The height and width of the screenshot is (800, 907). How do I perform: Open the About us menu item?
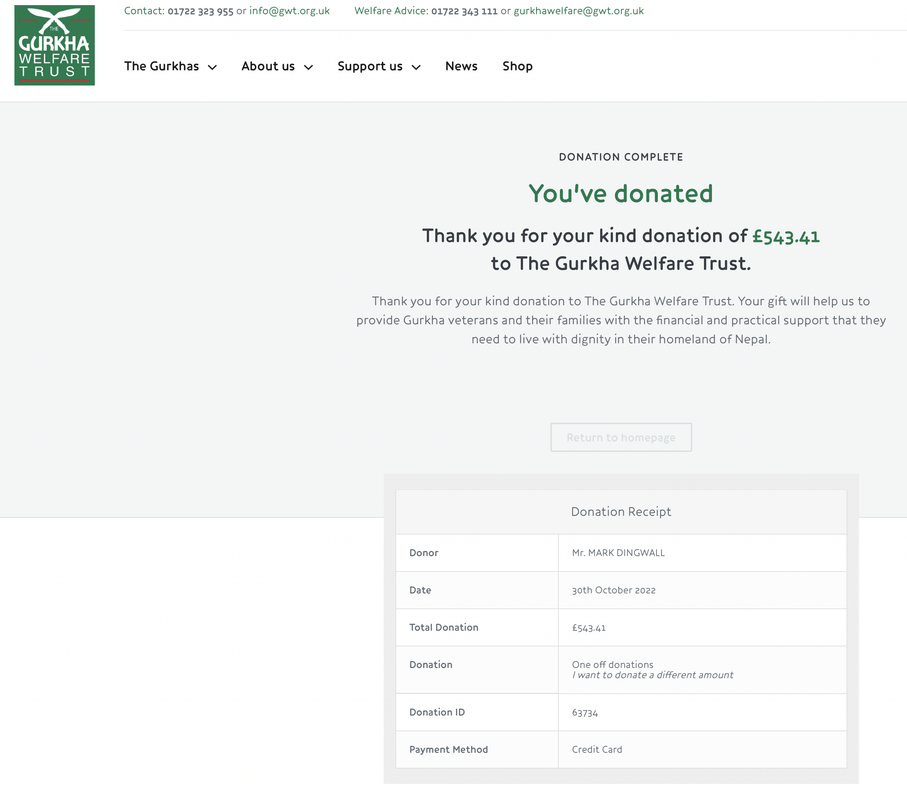(268, 66)
